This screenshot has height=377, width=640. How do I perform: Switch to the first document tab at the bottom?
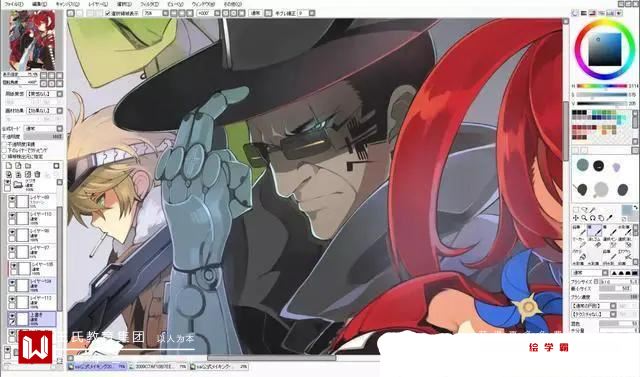[97, 367]
